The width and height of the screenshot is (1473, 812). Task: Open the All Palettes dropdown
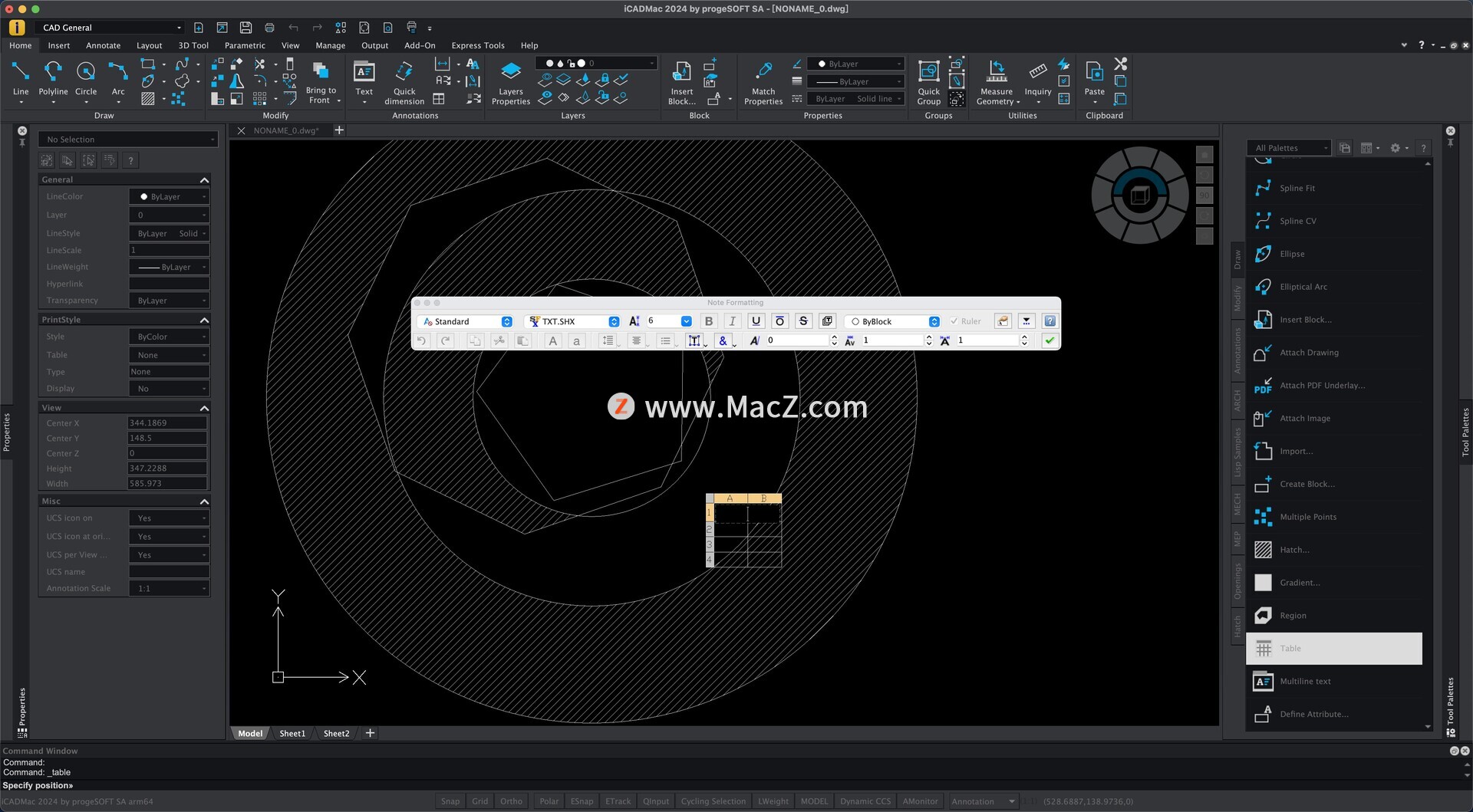point(1289,148)
